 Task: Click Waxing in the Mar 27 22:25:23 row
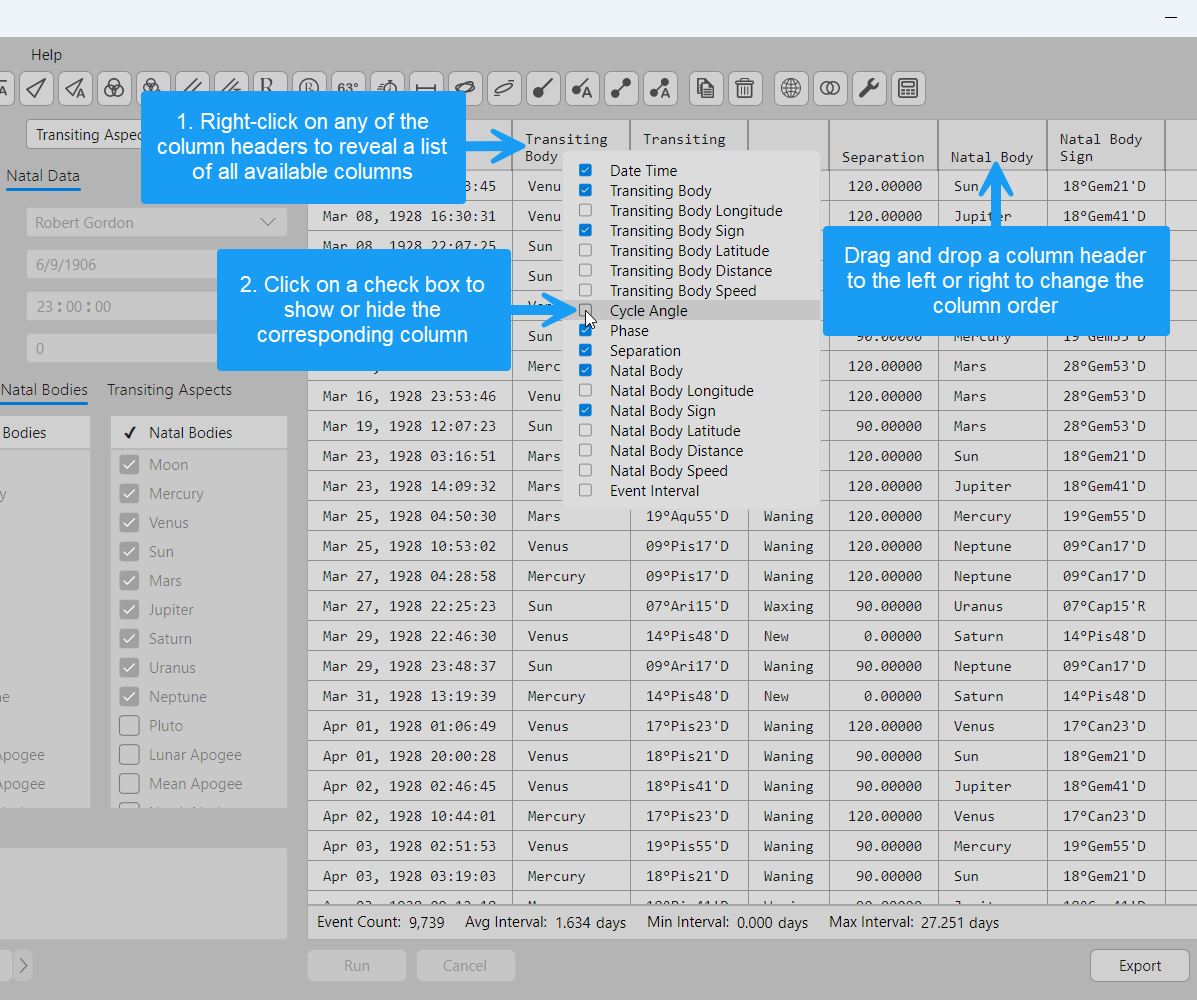point(788,606)
